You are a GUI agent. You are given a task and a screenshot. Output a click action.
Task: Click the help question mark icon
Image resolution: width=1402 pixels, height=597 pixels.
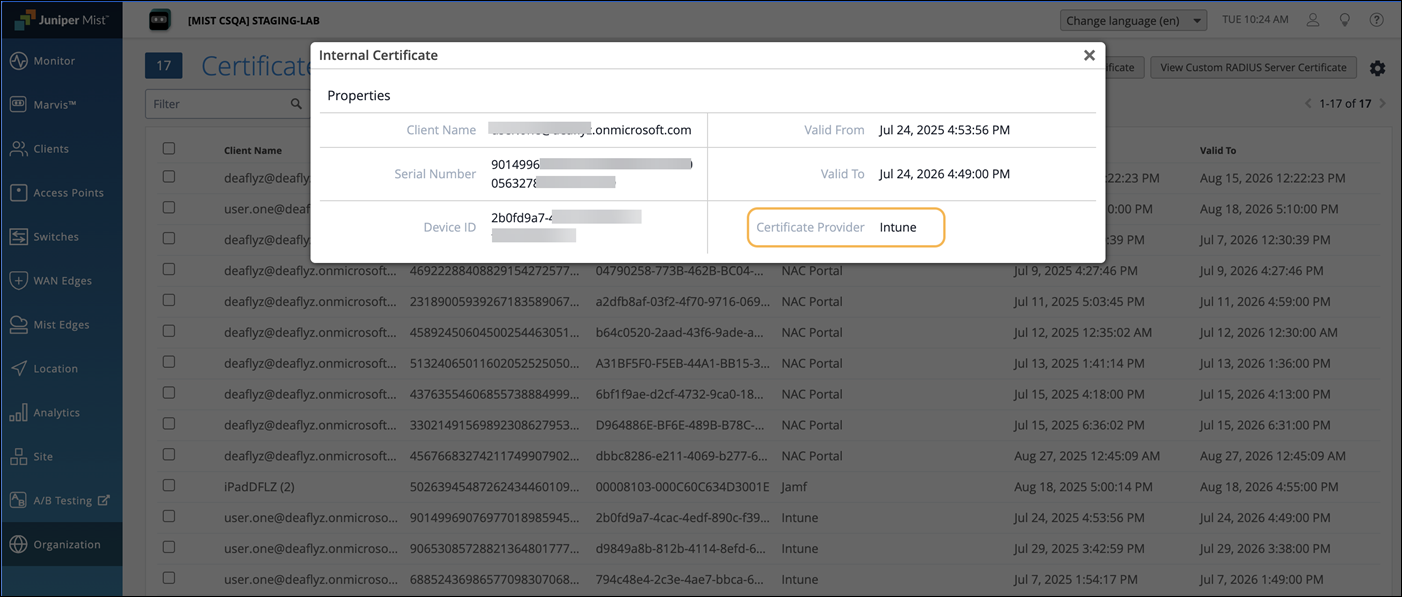[1376, 20]
